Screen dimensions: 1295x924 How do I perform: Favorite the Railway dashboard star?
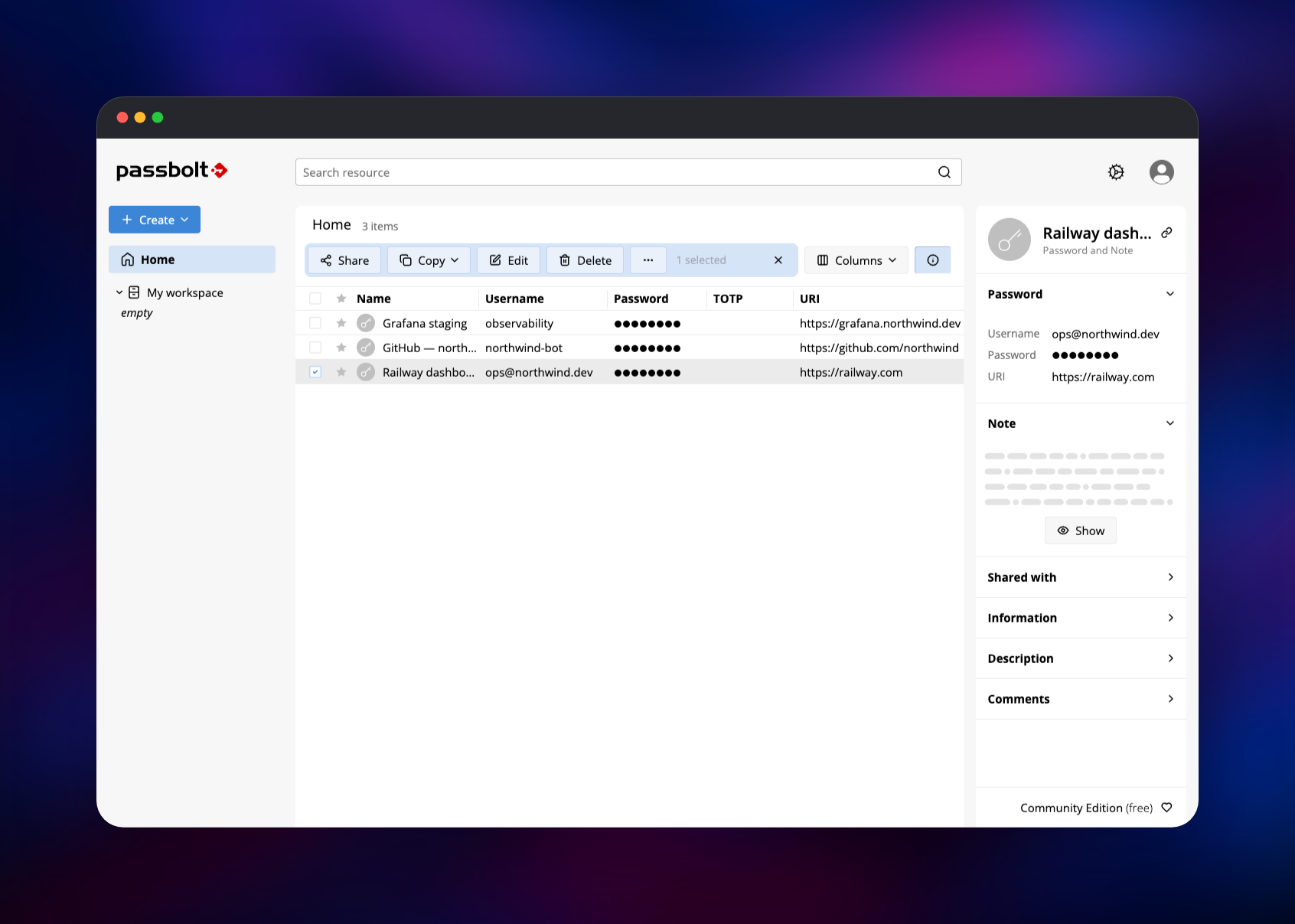tap(341, 372)
